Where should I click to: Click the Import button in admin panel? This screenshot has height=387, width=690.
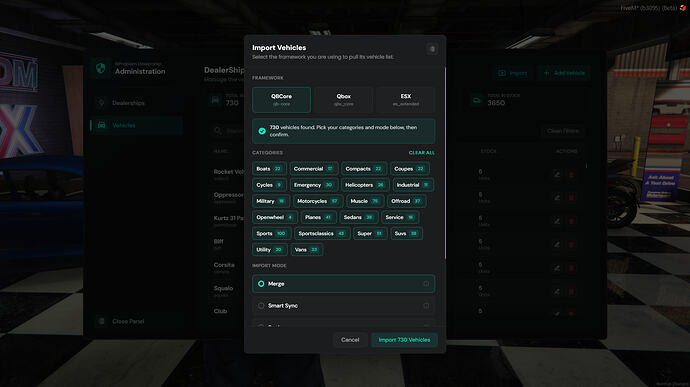tap(513, 73)
